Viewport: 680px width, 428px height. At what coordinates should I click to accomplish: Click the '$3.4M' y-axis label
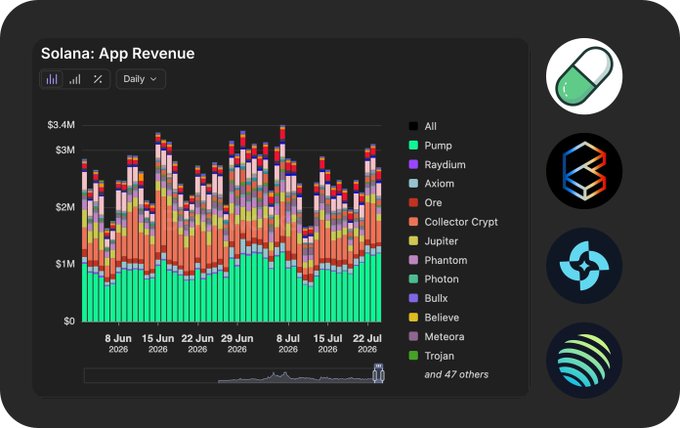point(61,125)
